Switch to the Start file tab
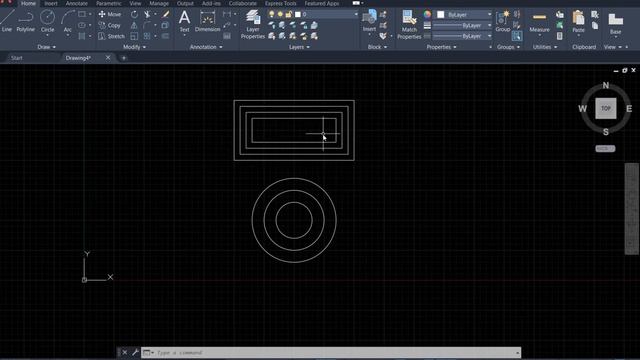 (17, 58)
